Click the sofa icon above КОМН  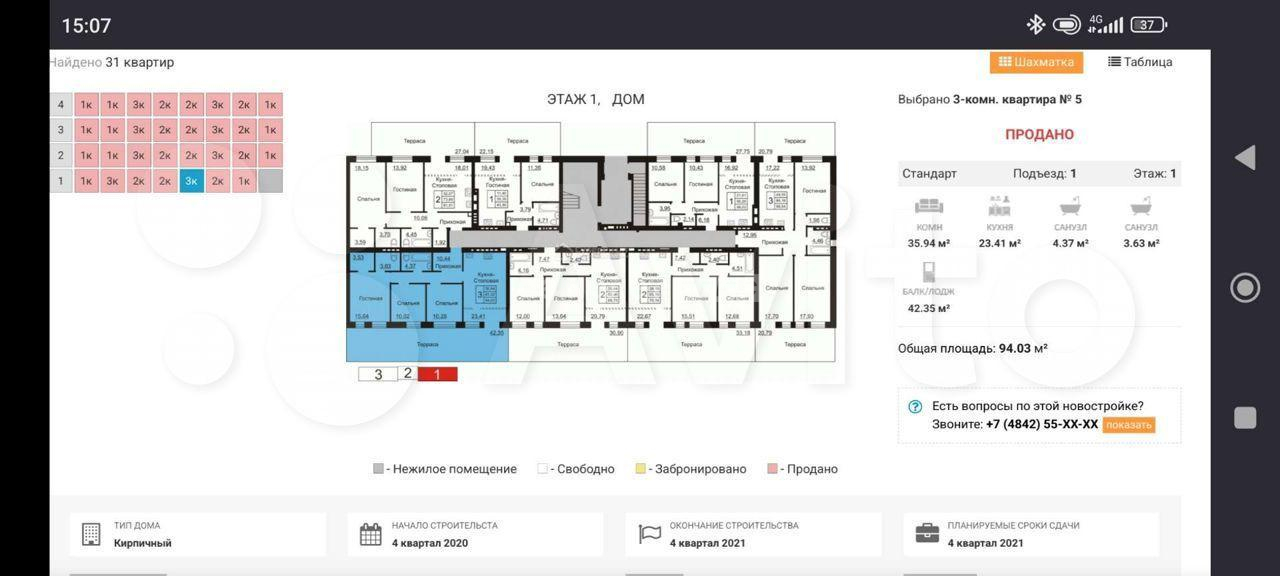coord(929,206)
